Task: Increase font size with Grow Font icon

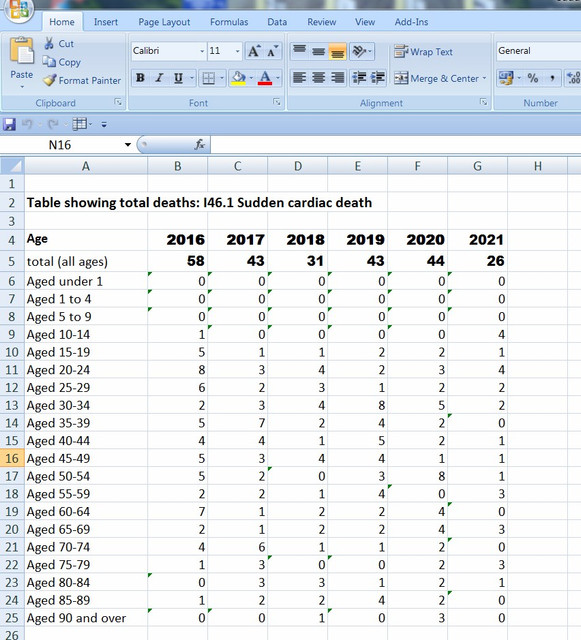Action: click(x=254, y=51)
